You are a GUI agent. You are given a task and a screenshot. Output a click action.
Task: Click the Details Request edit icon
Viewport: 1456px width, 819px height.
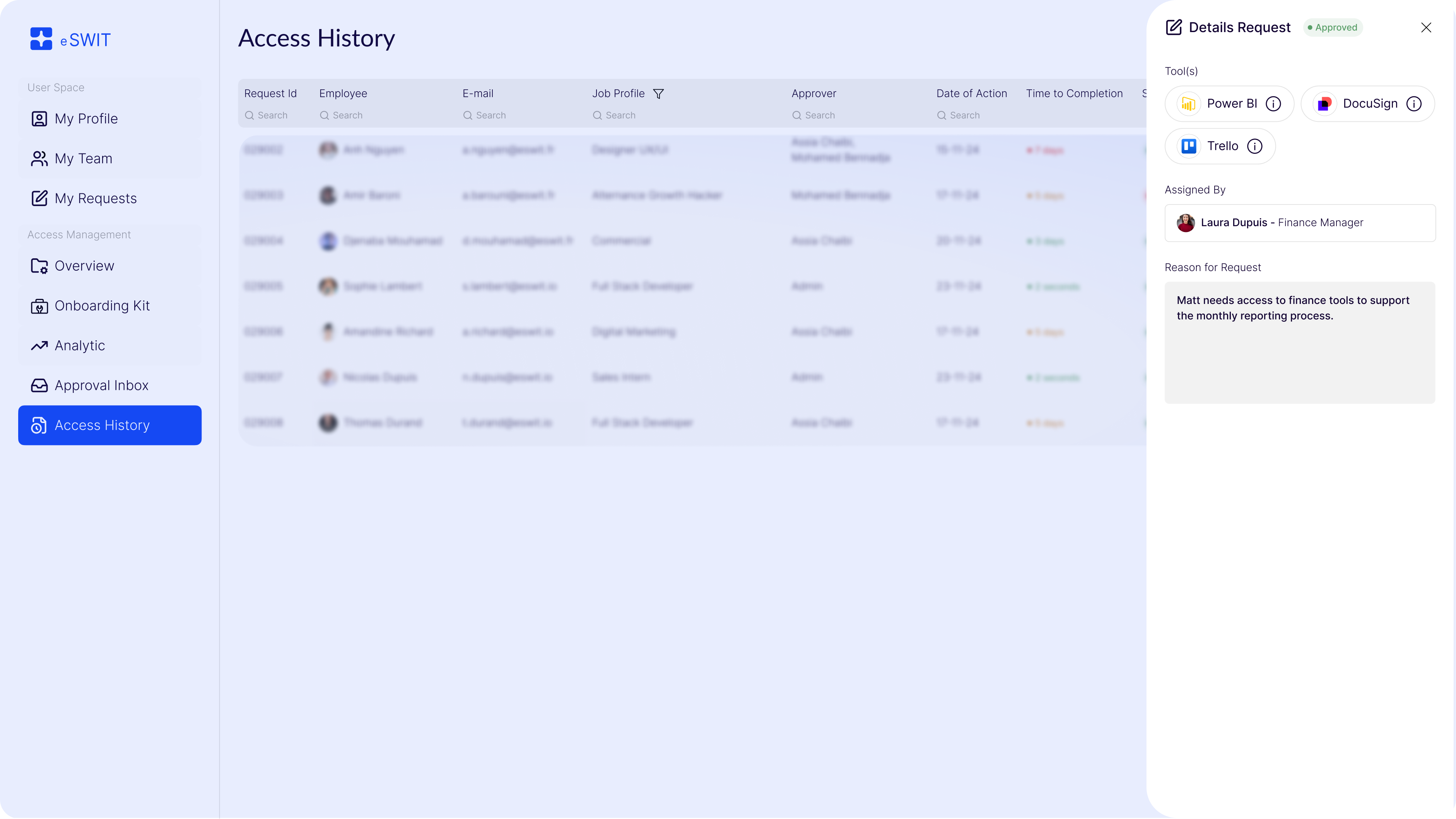tap(1173, 27)
